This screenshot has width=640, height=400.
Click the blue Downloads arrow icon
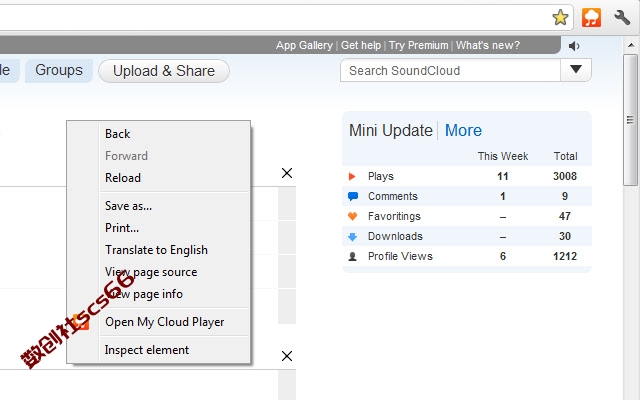[x=352, y=236]
